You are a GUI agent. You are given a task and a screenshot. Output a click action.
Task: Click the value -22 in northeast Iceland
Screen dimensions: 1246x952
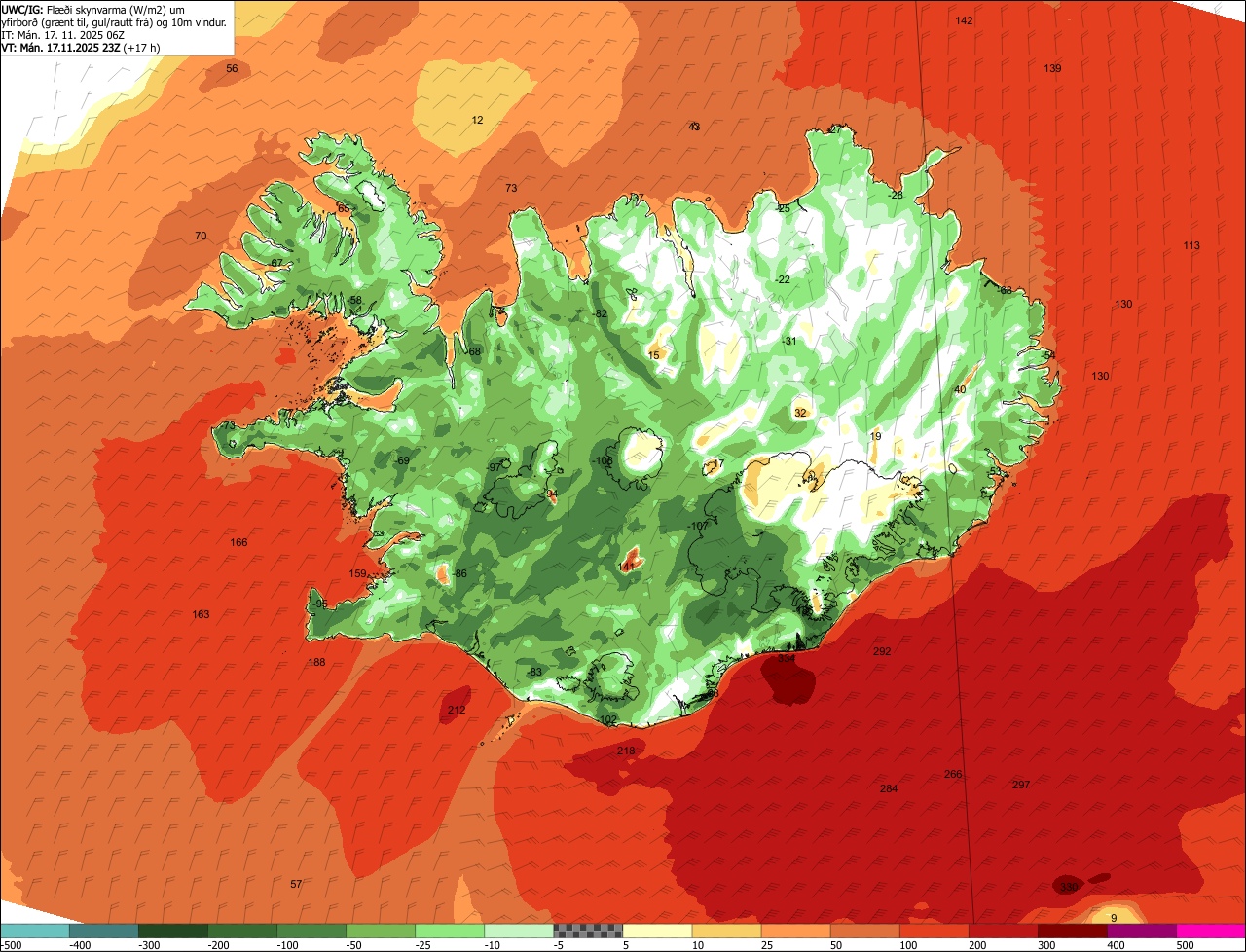(783, 279)
